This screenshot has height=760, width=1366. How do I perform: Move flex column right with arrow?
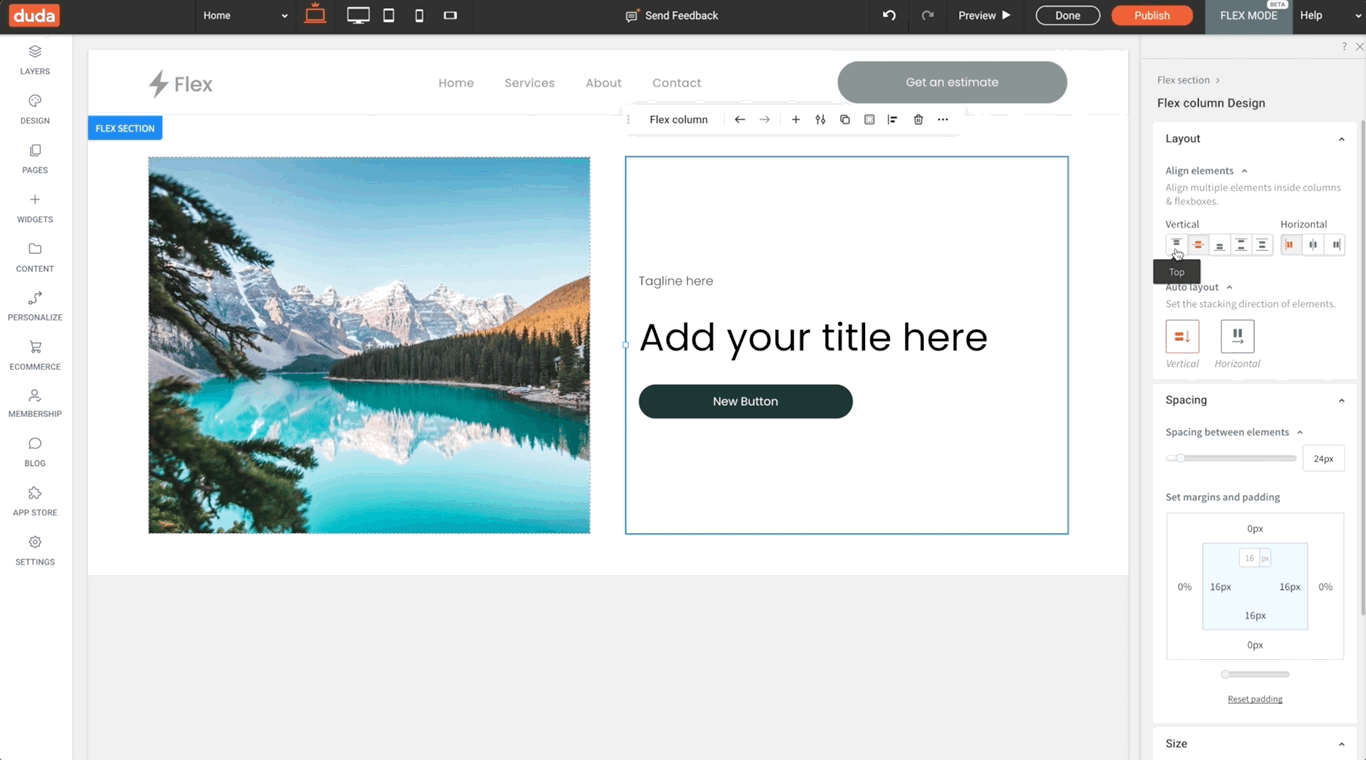click(765, 119)
